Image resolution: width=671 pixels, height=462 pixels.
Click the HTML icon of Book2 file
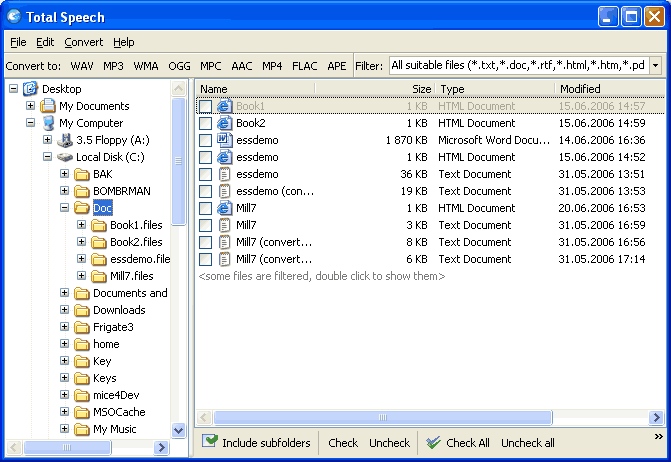[x=224, y=123]
